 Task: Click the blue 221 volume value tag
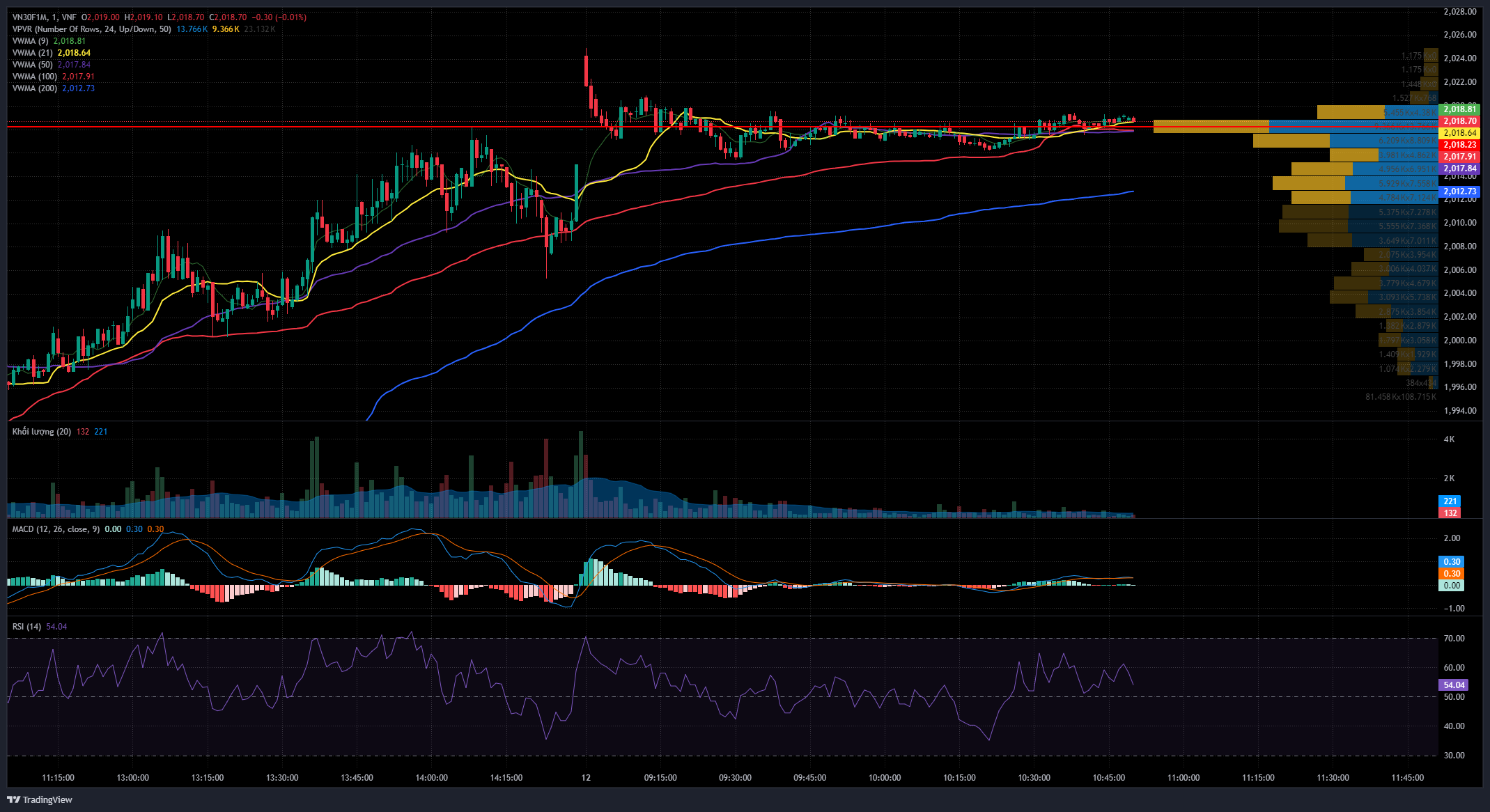1450,501
